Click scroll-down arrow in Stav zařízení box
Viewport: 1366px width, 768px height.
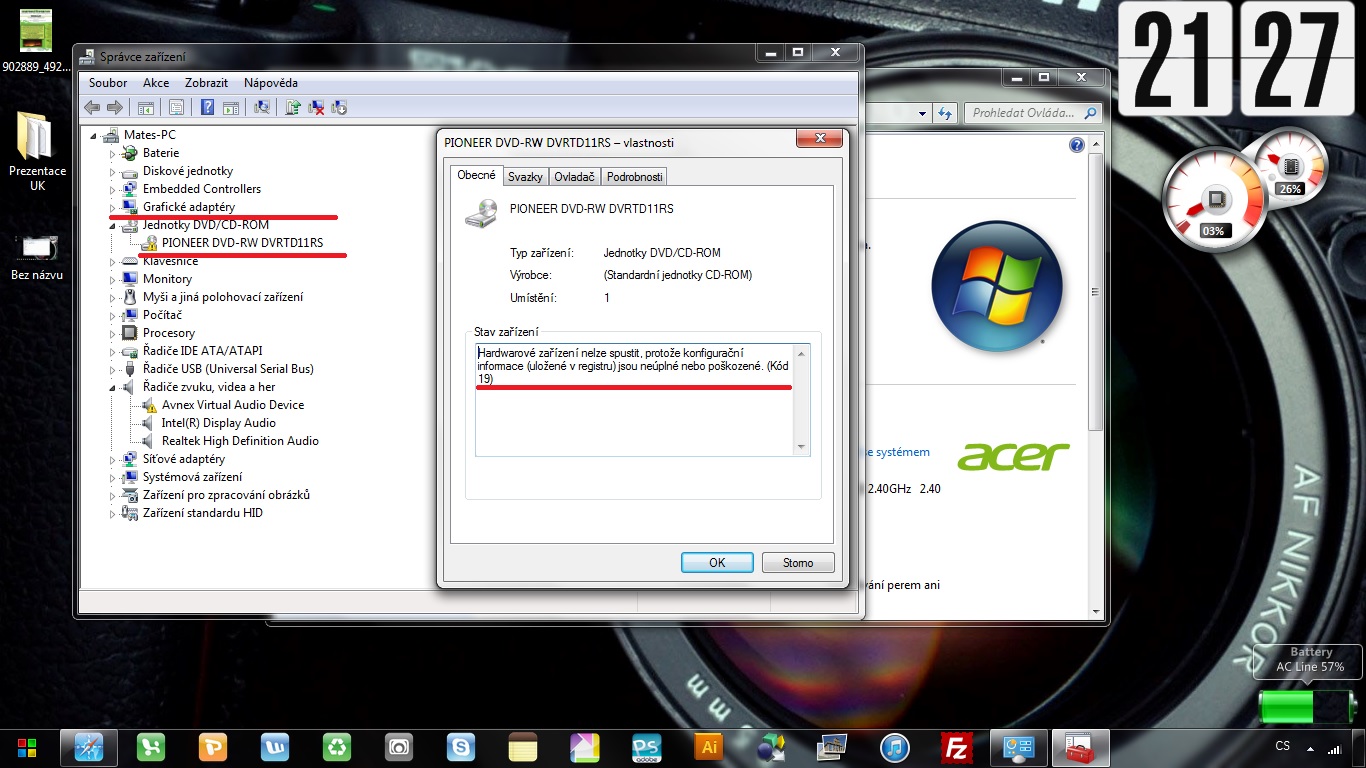pyautogui.click(x=801, y=447)
